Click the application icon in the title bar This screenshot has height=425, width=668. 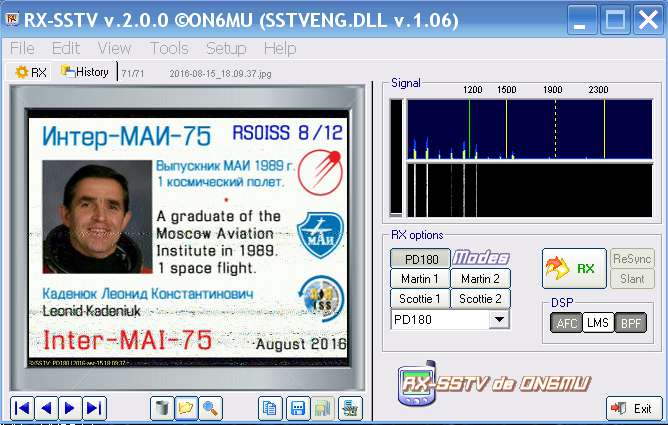tap(12, 19)
